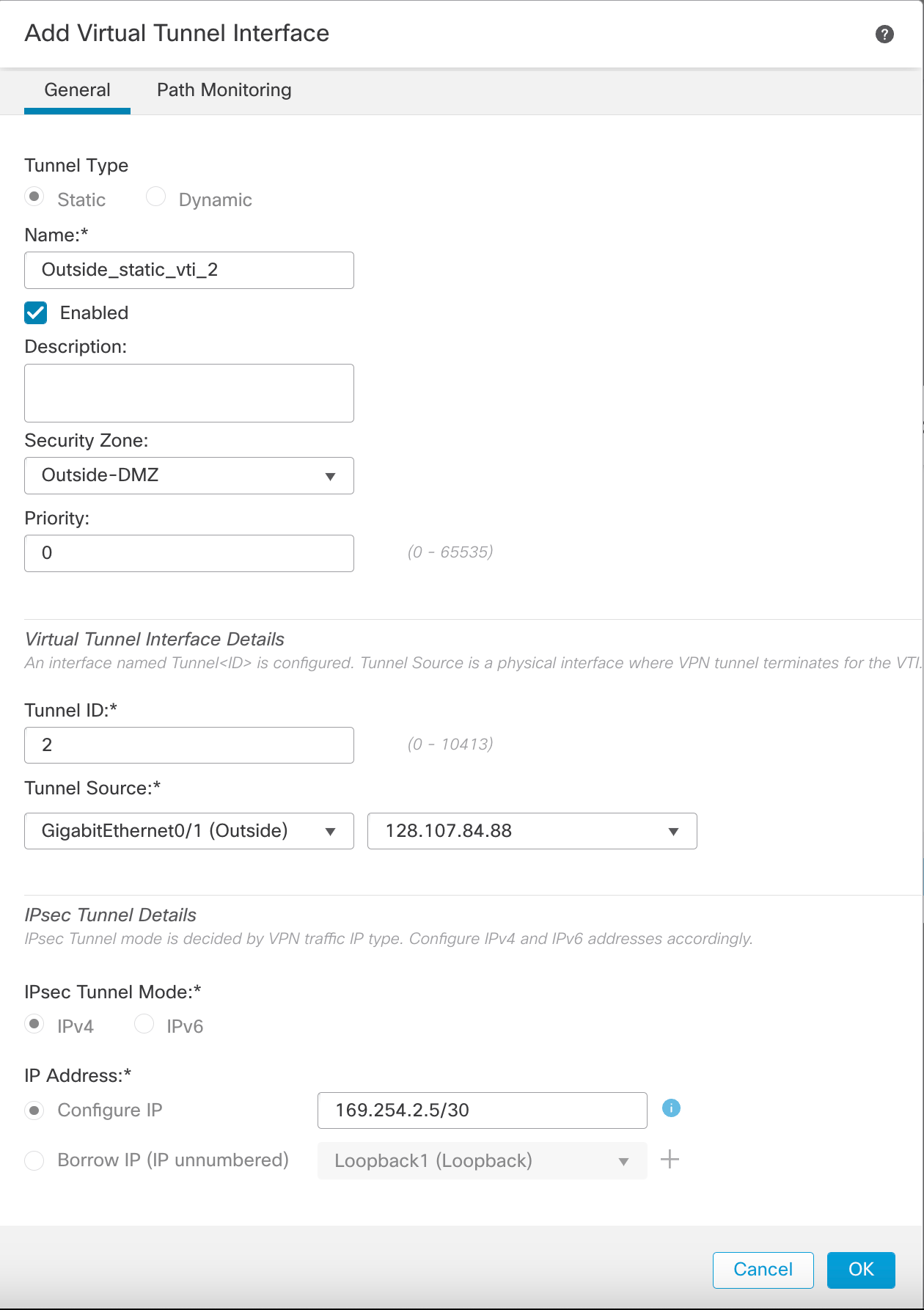Image resolution: width=924 pixels, height=1310 pixels.
Task: Expand the GigabitEthernet0/1 tunnel source dropdown
Action: [x=189, y=831]
